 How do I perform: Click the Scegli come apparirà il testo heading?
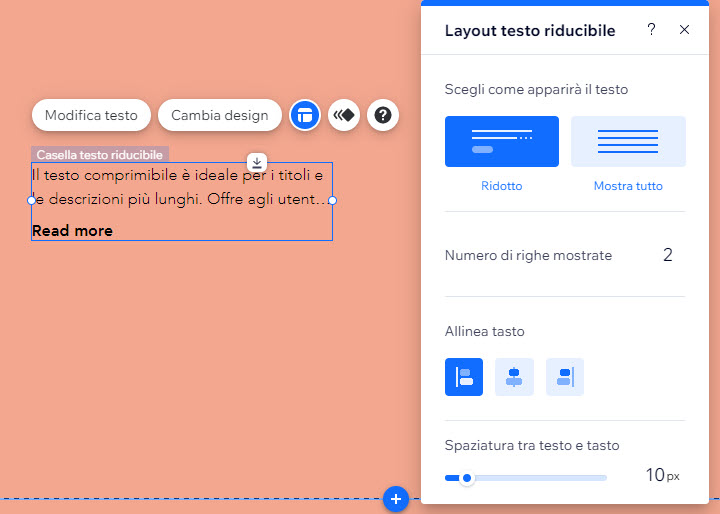(x=536, y=89)
